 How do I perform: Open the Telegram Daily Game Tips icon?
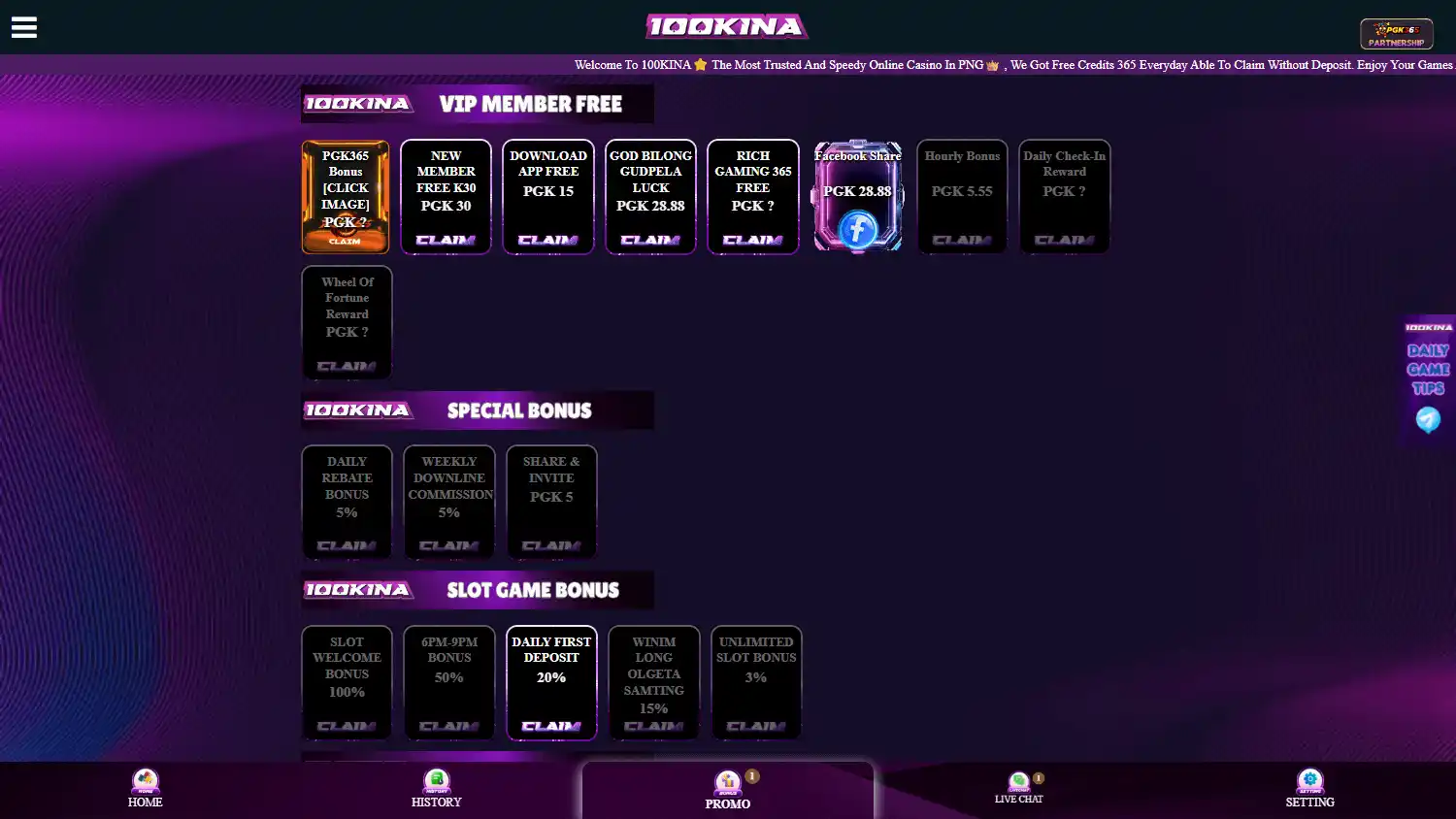click(1428, 419)
